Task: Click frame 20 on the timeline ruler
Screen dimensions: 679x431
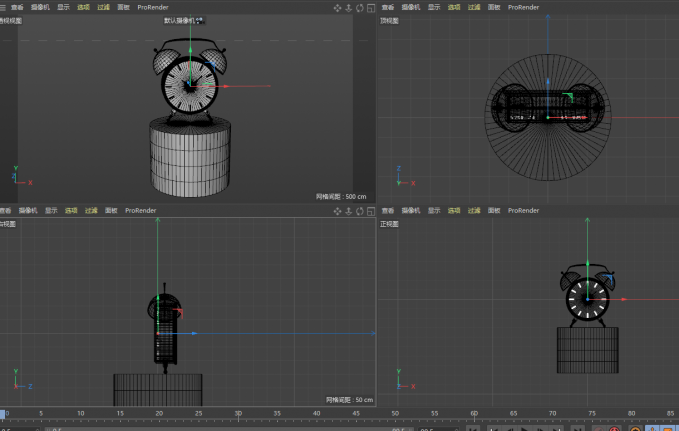Action: [159, 414]
